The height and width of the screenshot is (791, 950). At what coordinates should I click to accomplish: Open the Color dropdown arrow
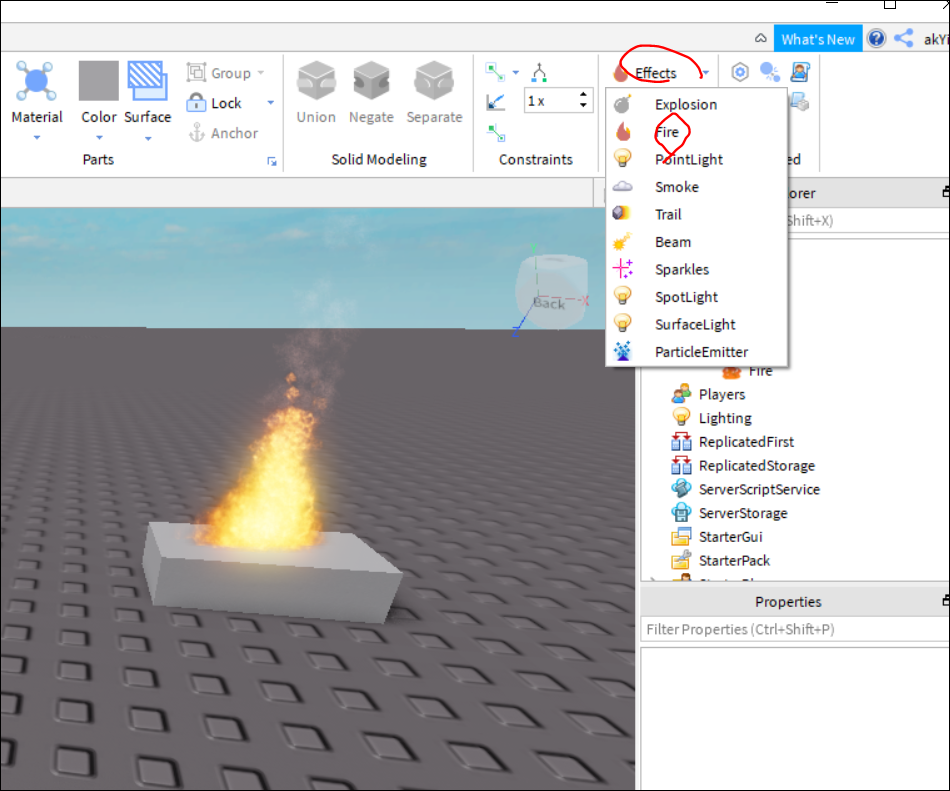pyautogui.click(x=99, y=137)
